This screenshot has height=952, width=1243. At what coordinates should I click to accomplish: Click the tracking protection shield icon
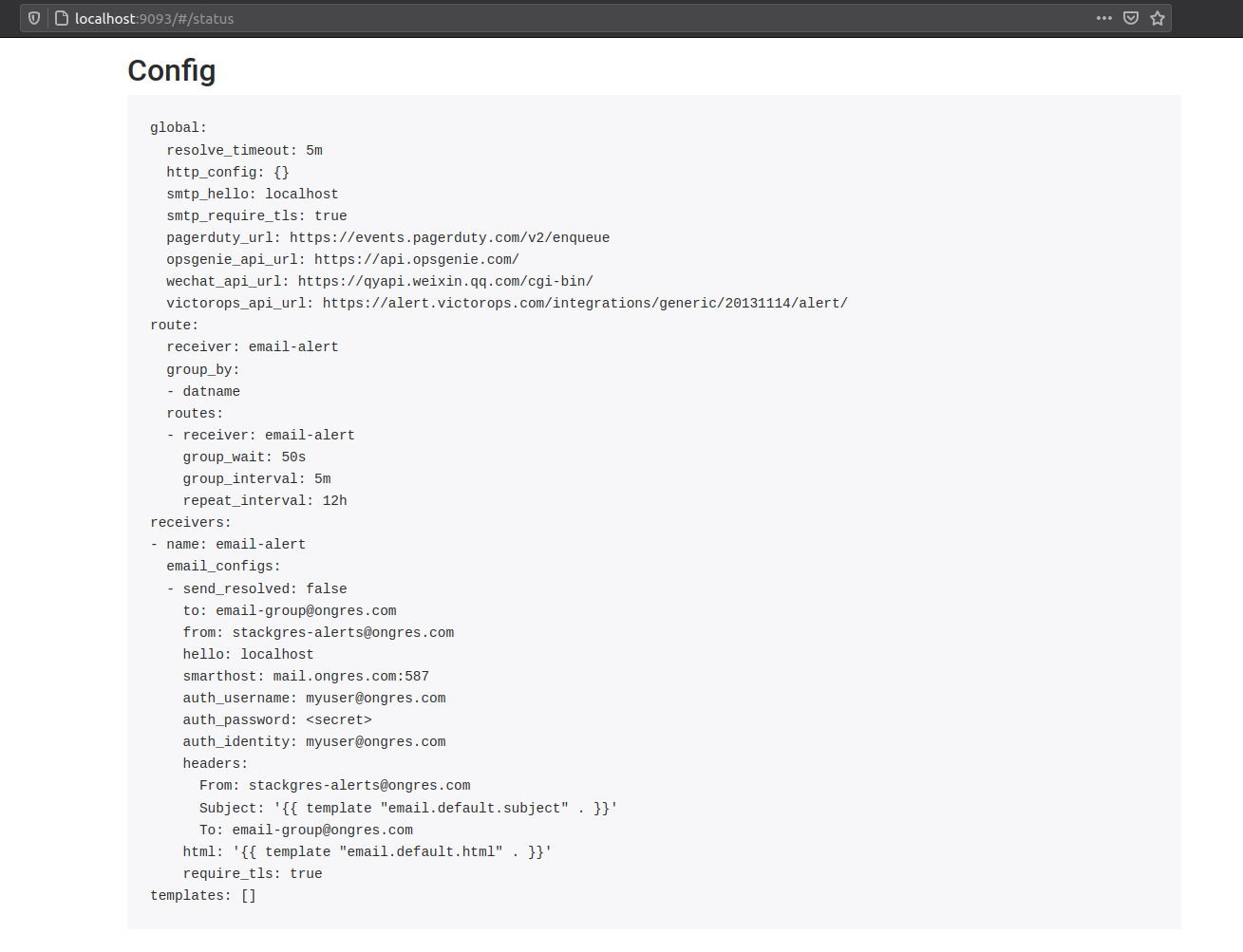point(33,18)
